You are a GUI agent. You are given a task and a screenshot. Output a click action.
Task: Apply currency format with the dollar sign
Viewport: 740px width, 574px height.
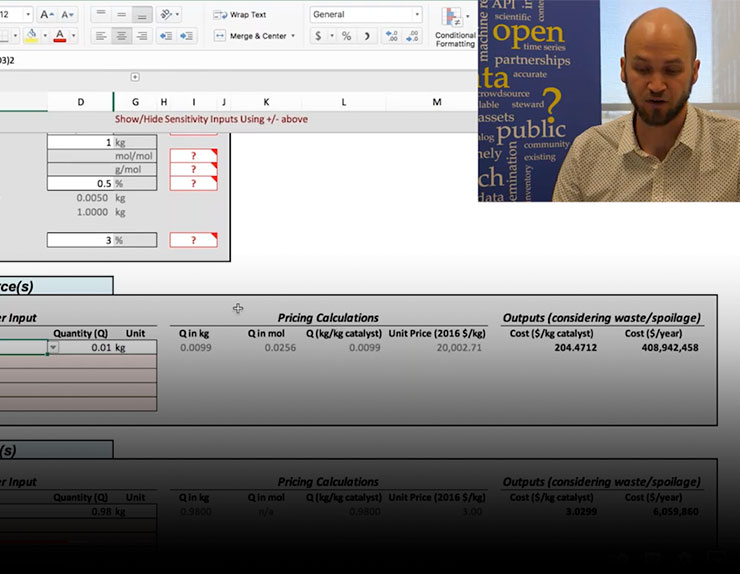[318, 36]
